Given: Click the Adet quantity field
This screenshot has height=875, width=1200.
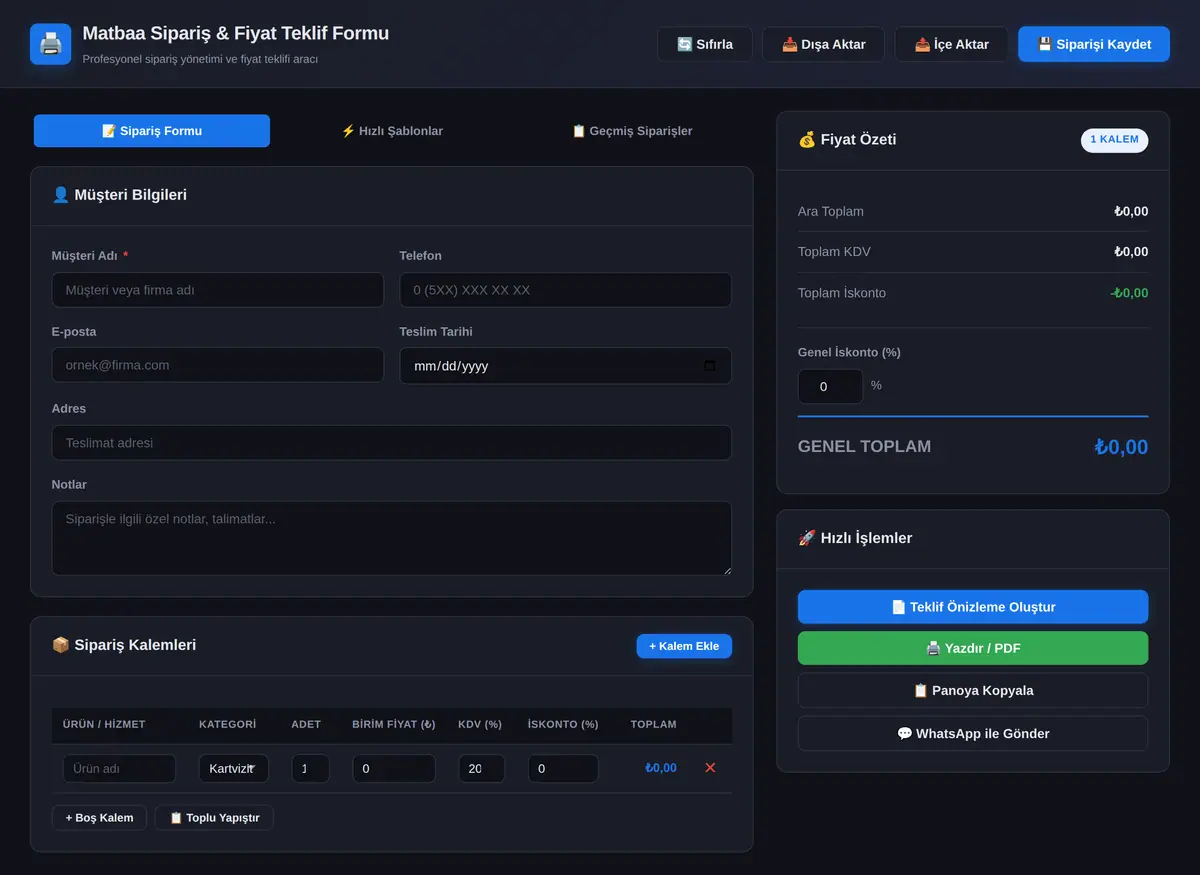Looking at the screenshot, I should point(310,768).
